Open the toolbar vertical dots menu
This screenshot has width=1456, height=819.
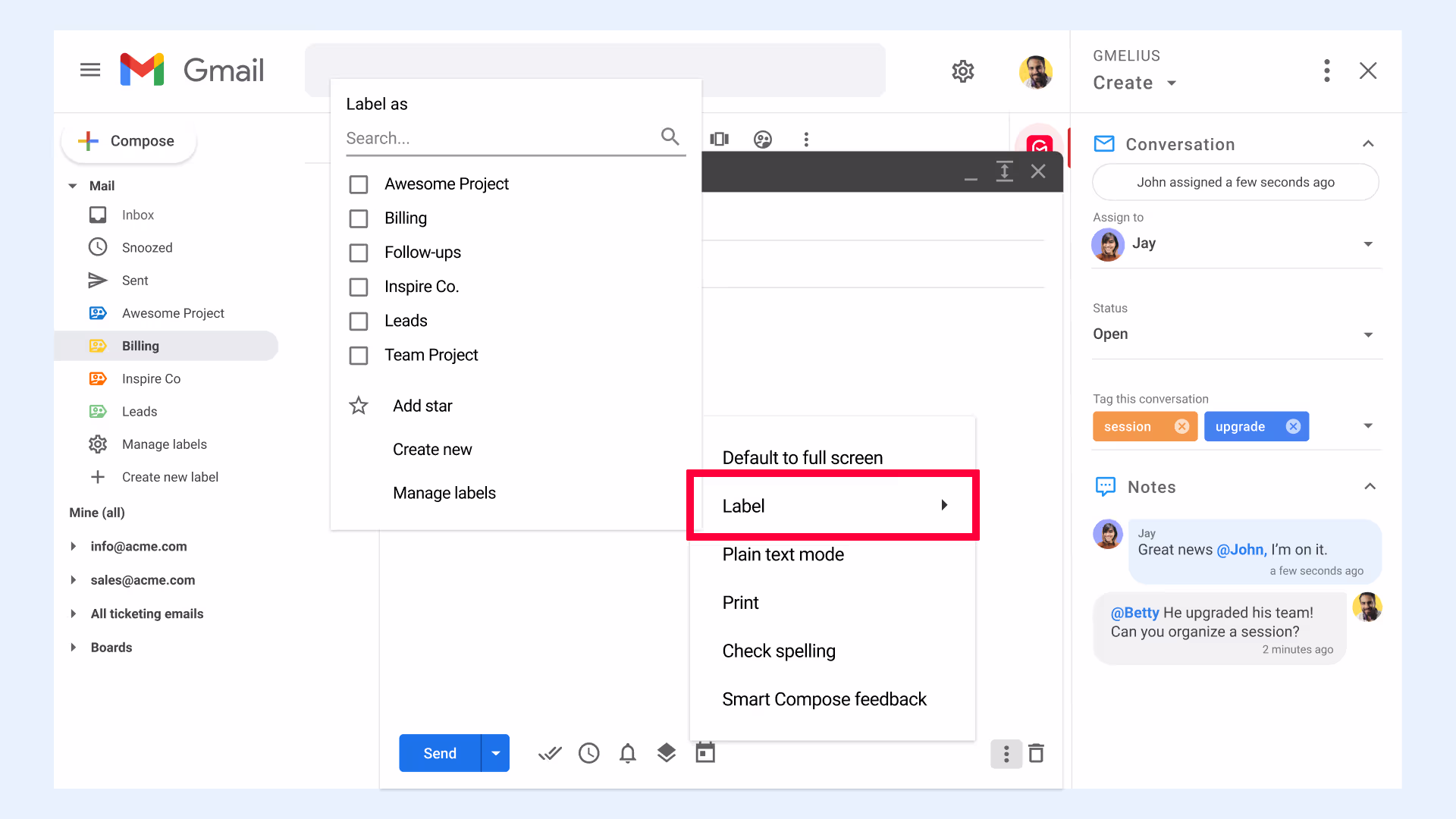(806, 140)
